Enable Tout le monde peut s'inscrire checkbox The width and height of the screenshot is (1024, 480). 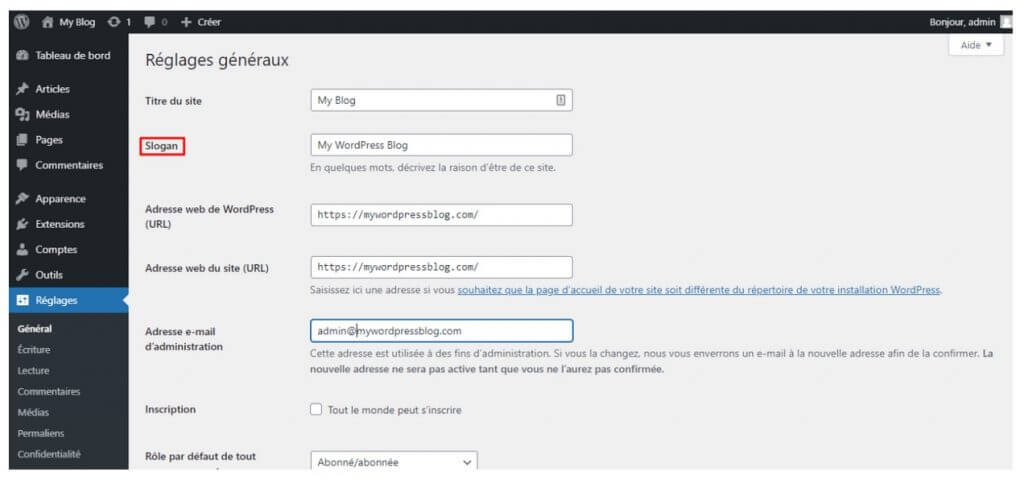316,409
